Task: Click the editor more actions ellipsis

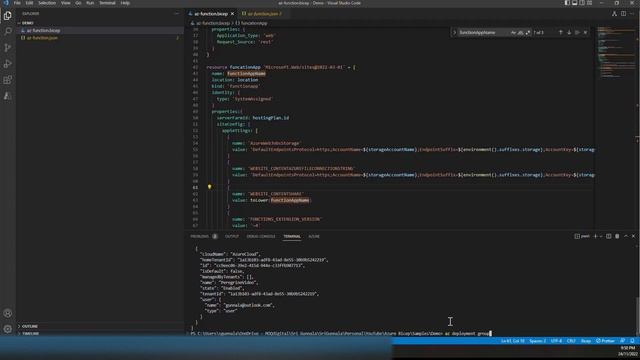Action: tap(632, 14)
